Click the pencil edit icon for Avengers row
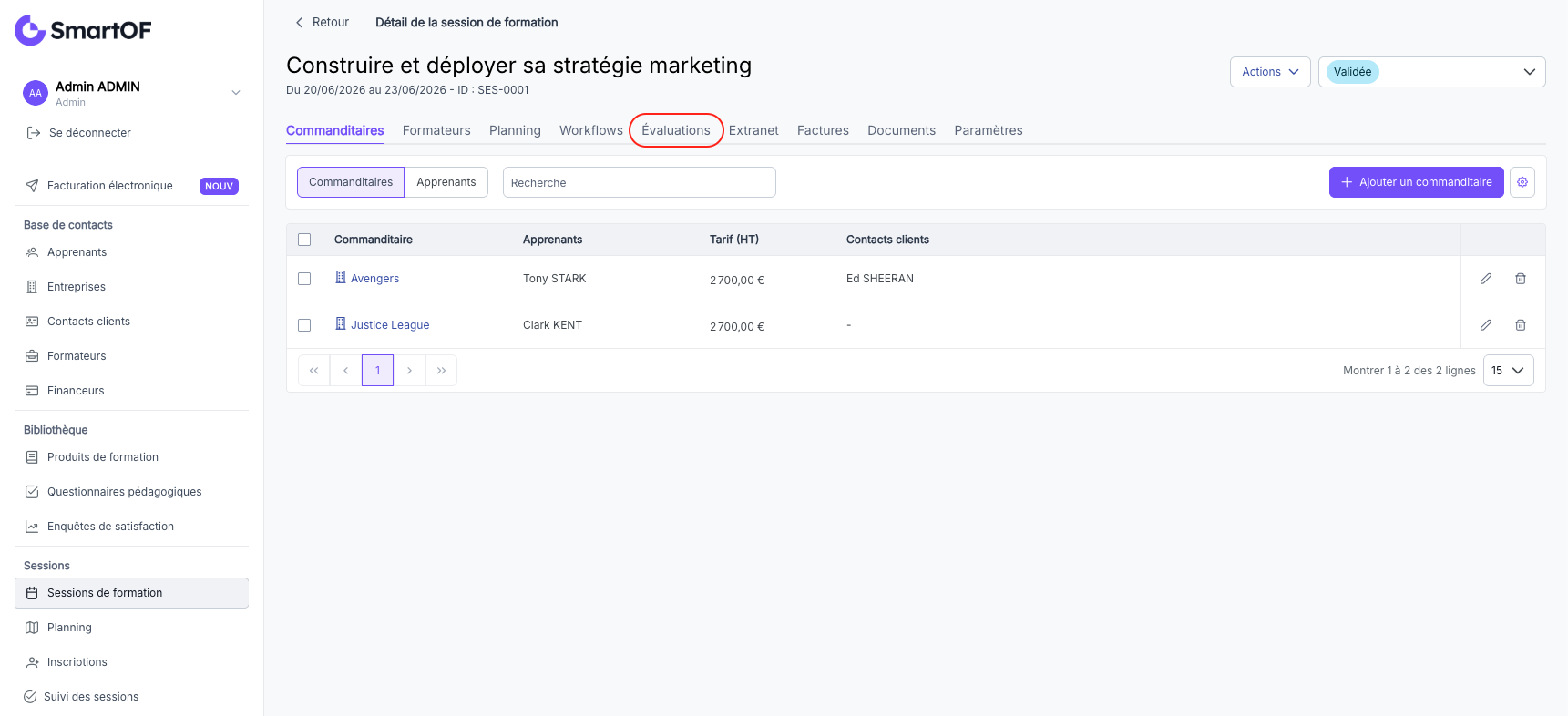This screenshot has width=1568, height=716. [1486, 279]
